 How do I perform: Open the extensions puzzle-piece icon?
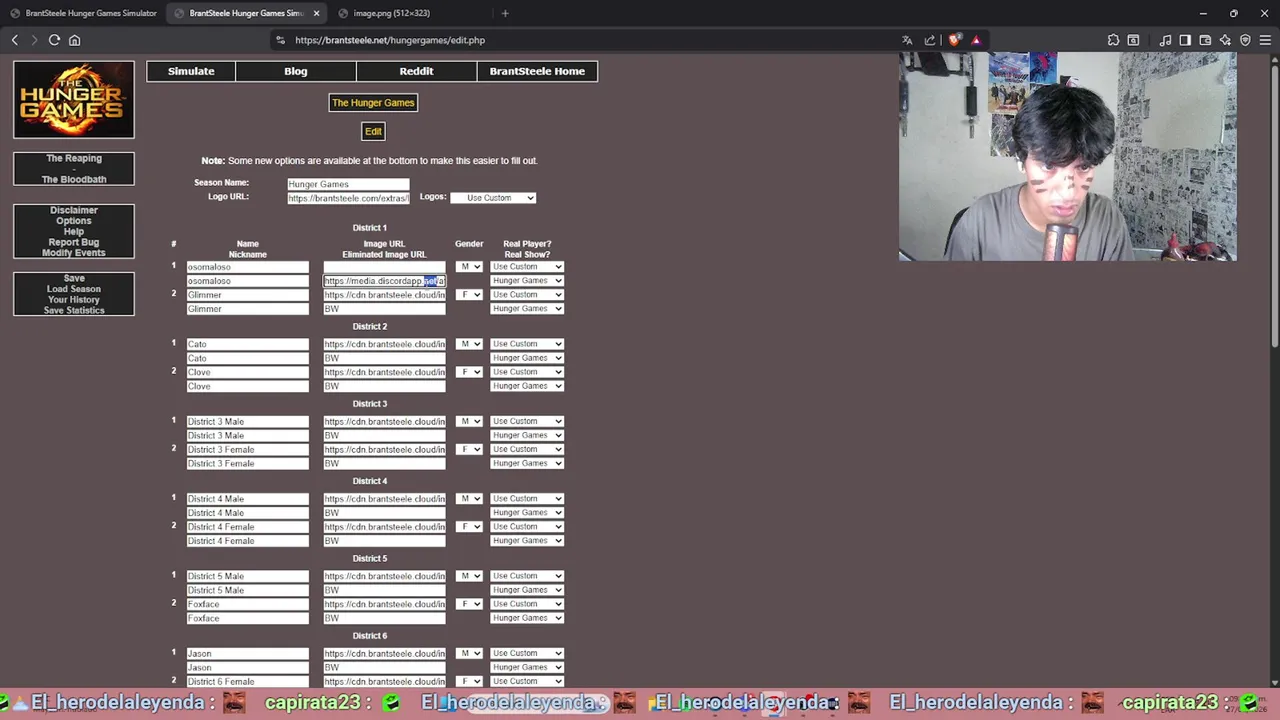coord(1113,40)
